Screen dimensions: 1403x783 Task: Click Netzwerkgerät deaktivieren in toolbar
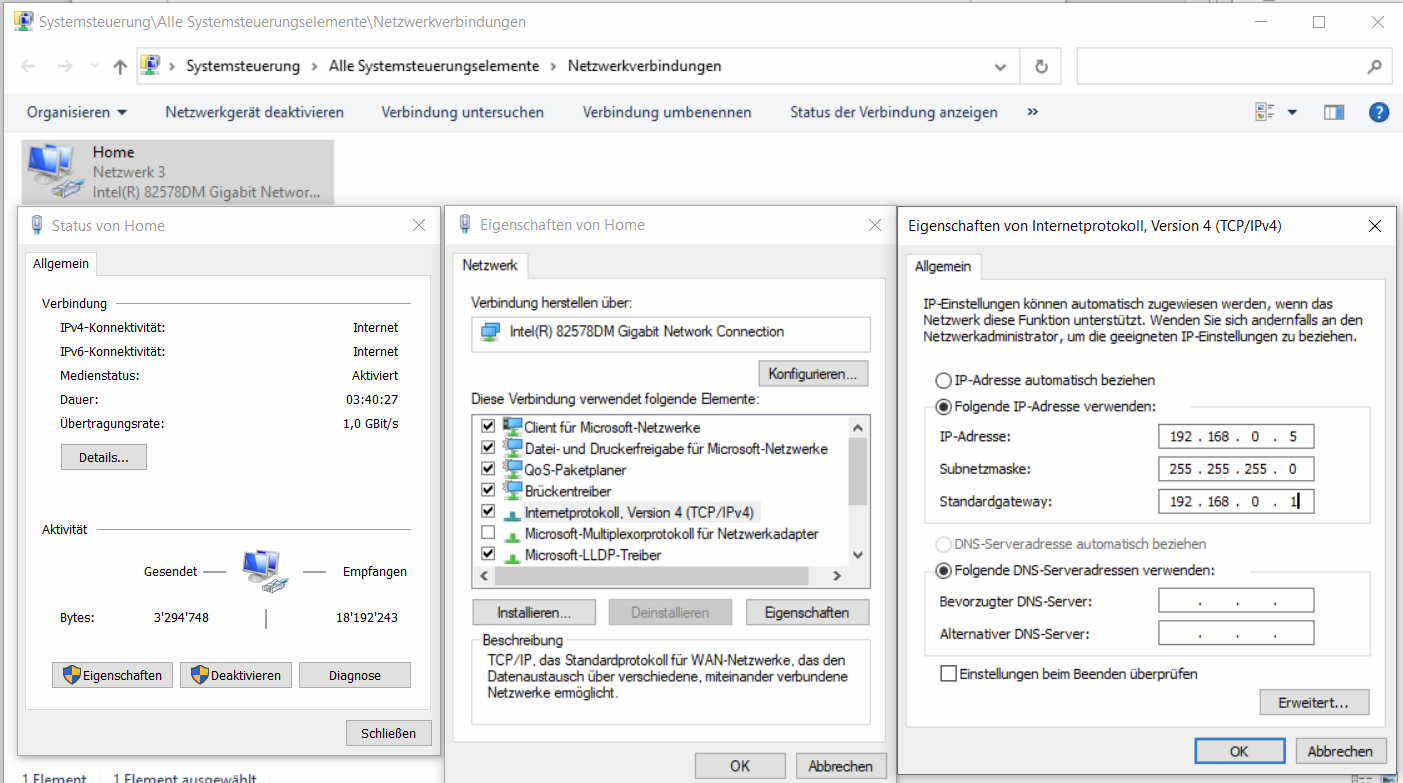pos(254,112)
